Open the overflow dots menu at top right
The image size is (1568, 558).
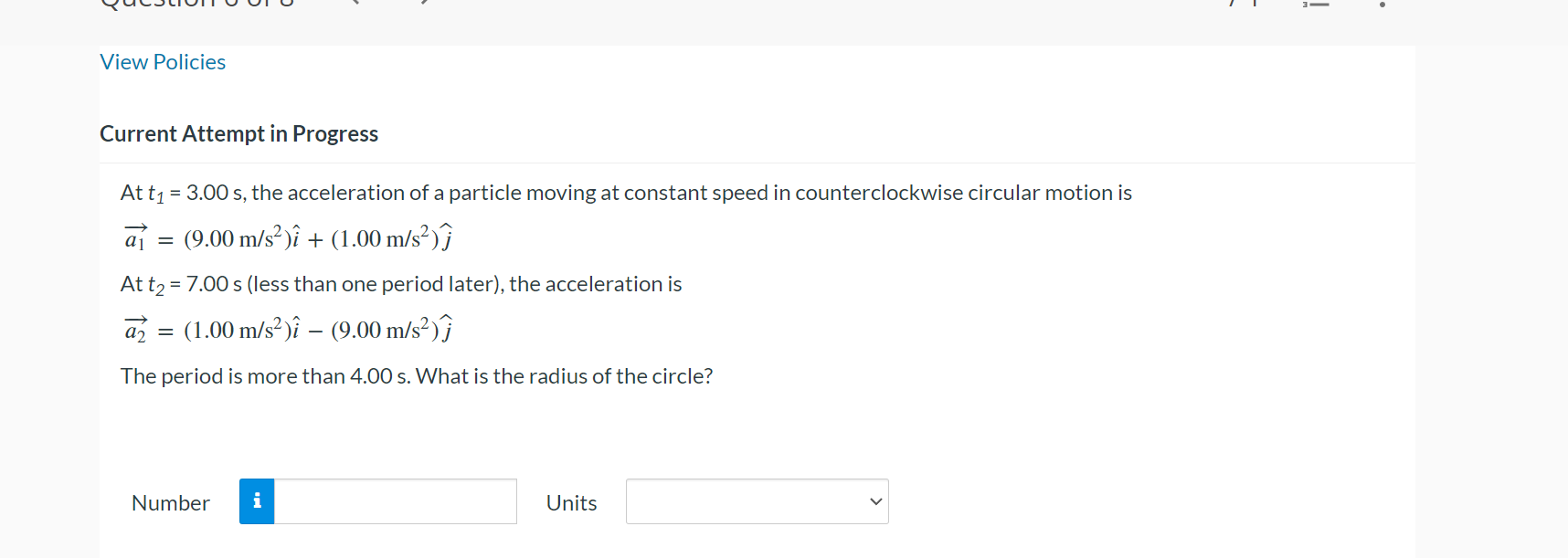point(1382,5)
